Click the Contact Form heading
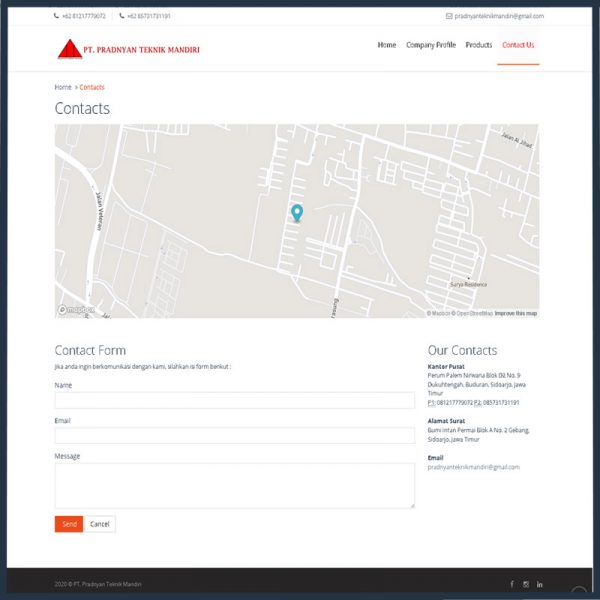The width and height of the screenshot is (600, 600). (x=90, y=350)
